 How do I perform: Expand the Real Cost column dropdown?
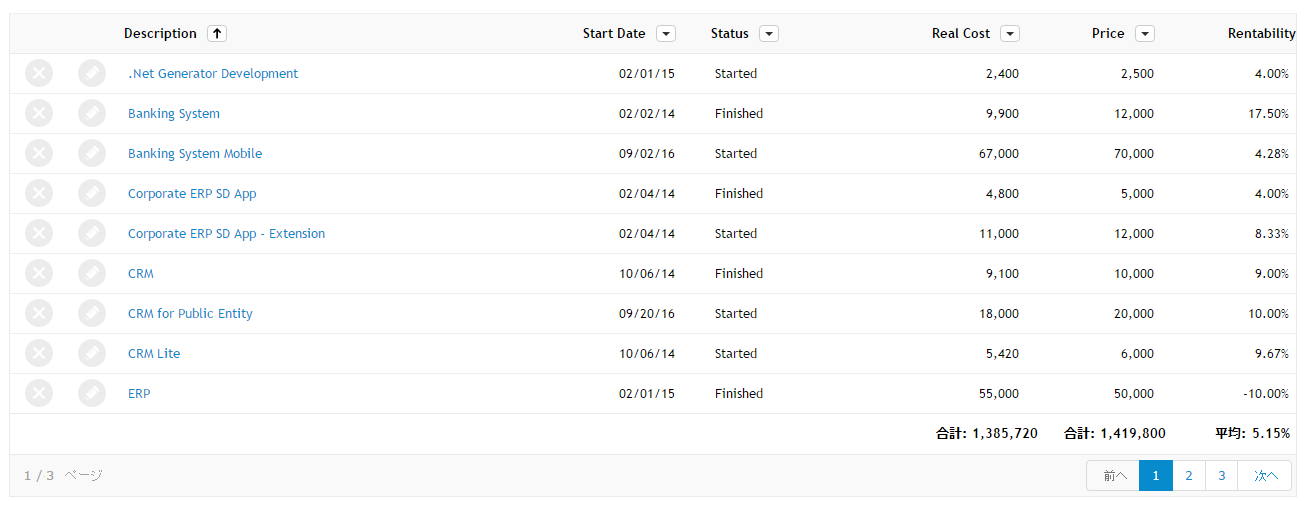point(1010,34)
